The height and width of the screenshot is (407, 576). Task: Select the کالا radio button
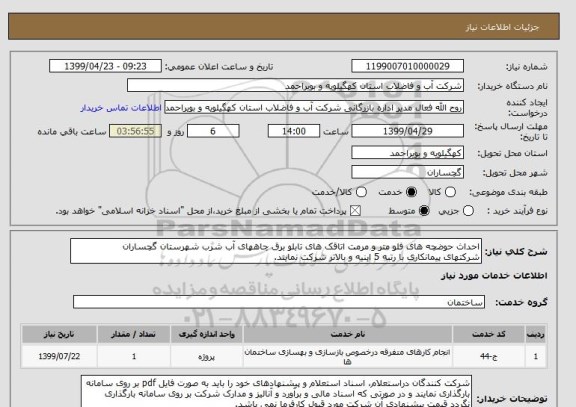(x=450, y=192)
